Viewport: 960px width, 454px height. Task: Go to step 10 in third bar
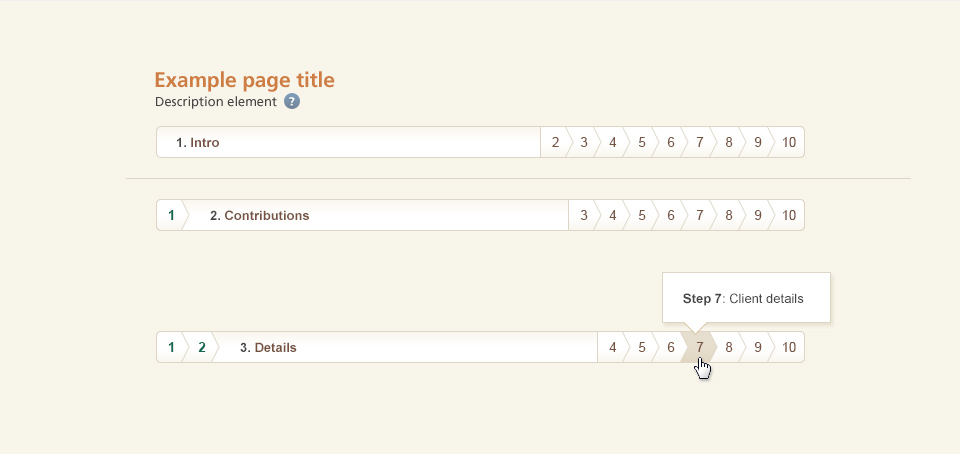point(789,347)
